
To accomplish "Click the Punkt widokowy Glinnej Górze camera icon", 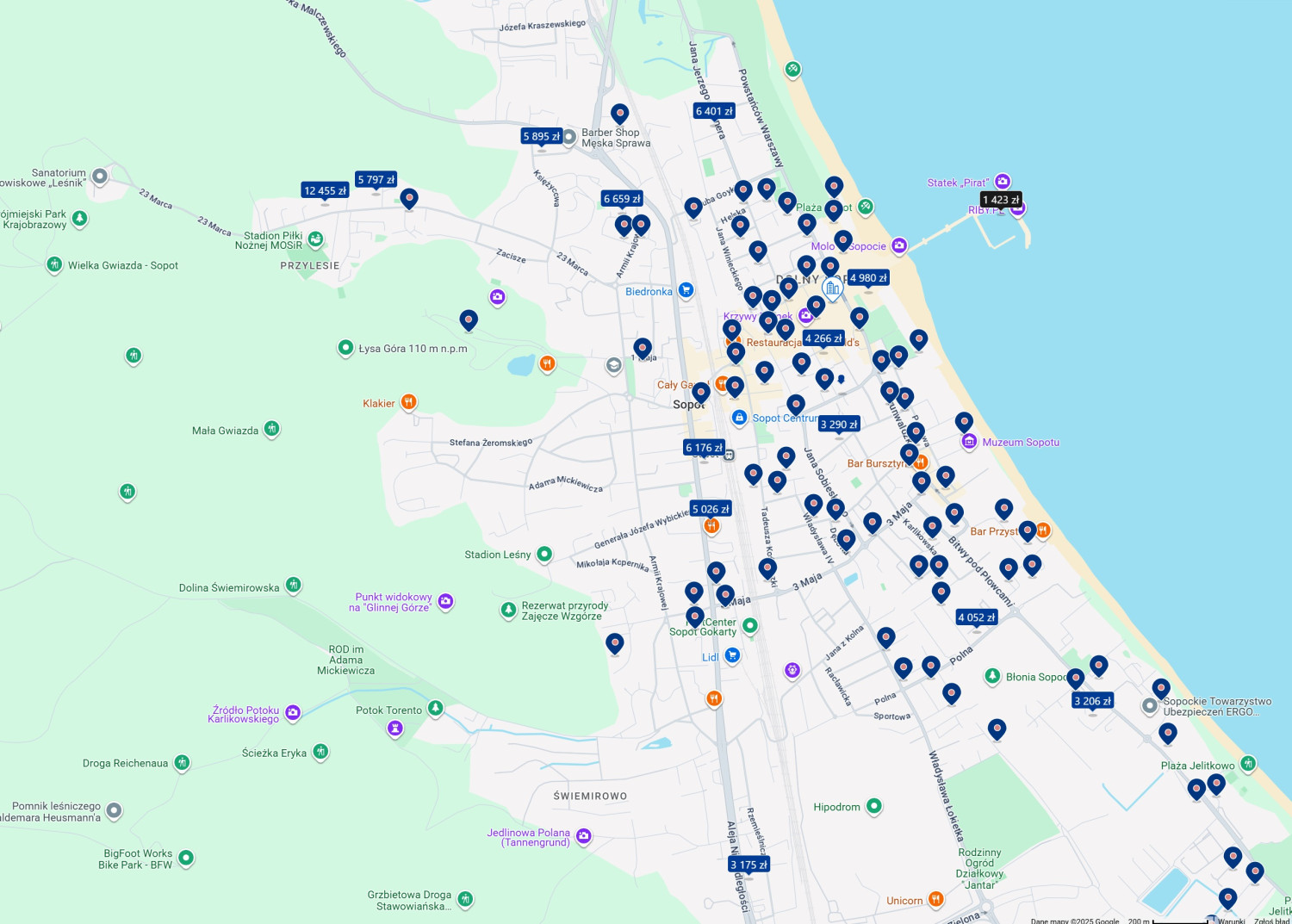I will click(445, 601).
